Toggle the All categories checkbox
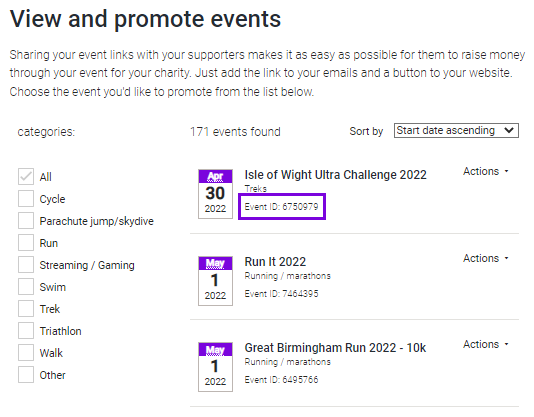 click(x=26, y=176)
